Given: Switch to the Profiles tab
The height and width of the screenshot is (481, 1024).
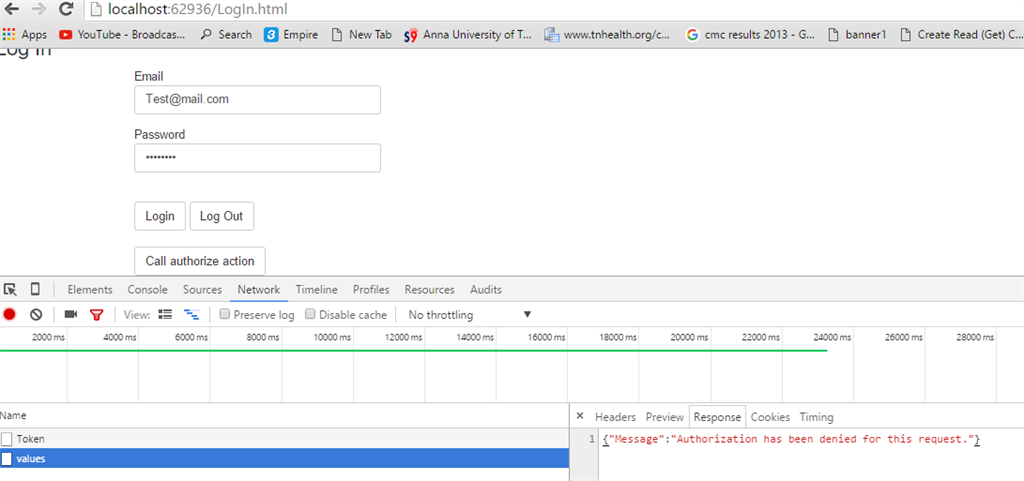Looking at the screenshot, I should coord(371,290).
